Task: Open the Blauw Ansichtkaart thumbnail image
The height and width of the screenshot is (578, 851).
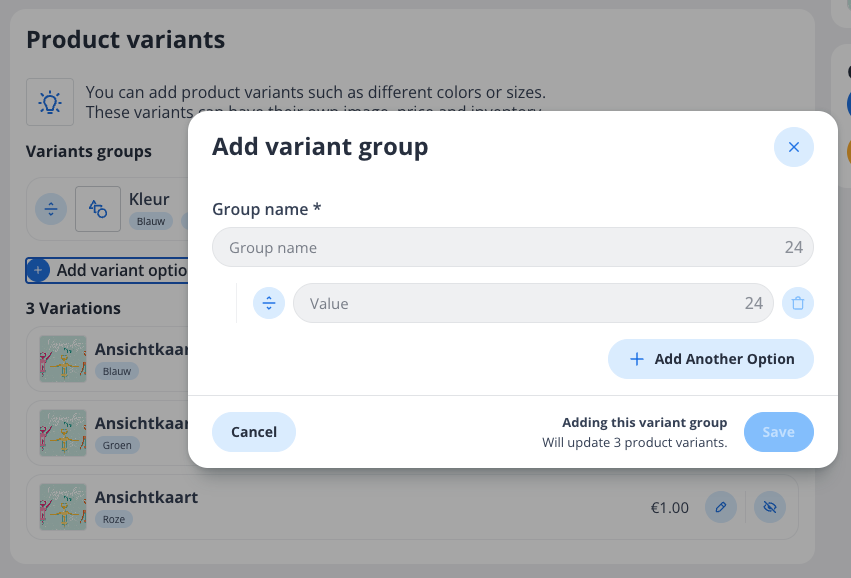Action: pyautogui.click(x=63, y=358)
